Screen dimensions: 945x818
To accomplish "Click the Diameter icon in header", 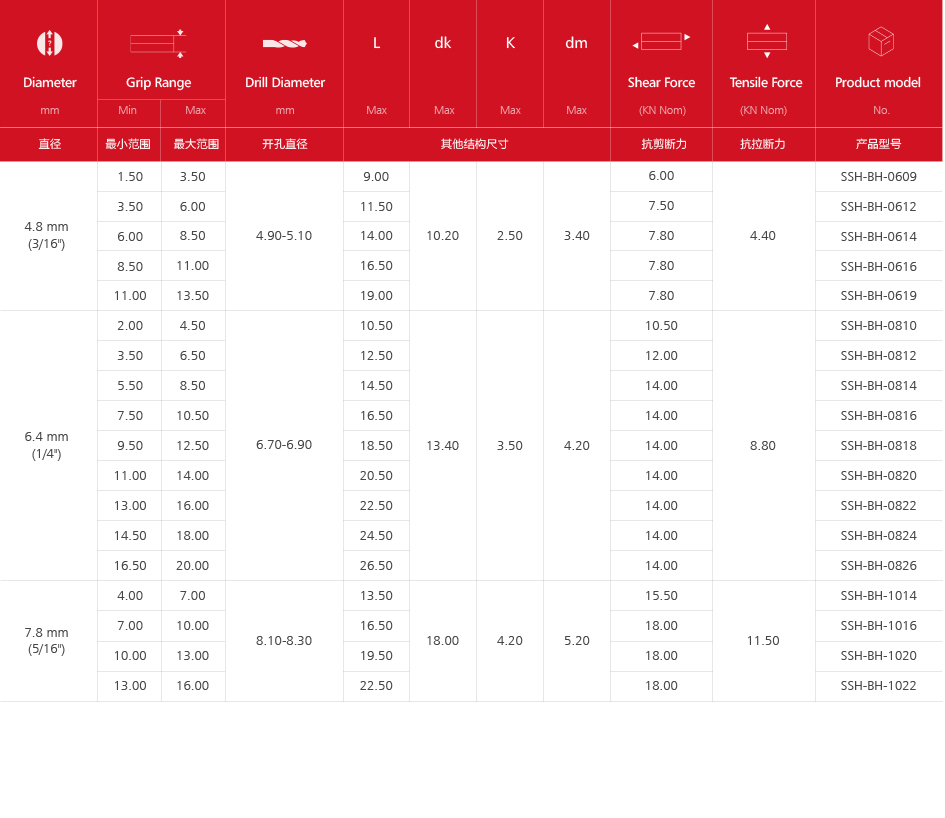I will [x=49, y=43].
